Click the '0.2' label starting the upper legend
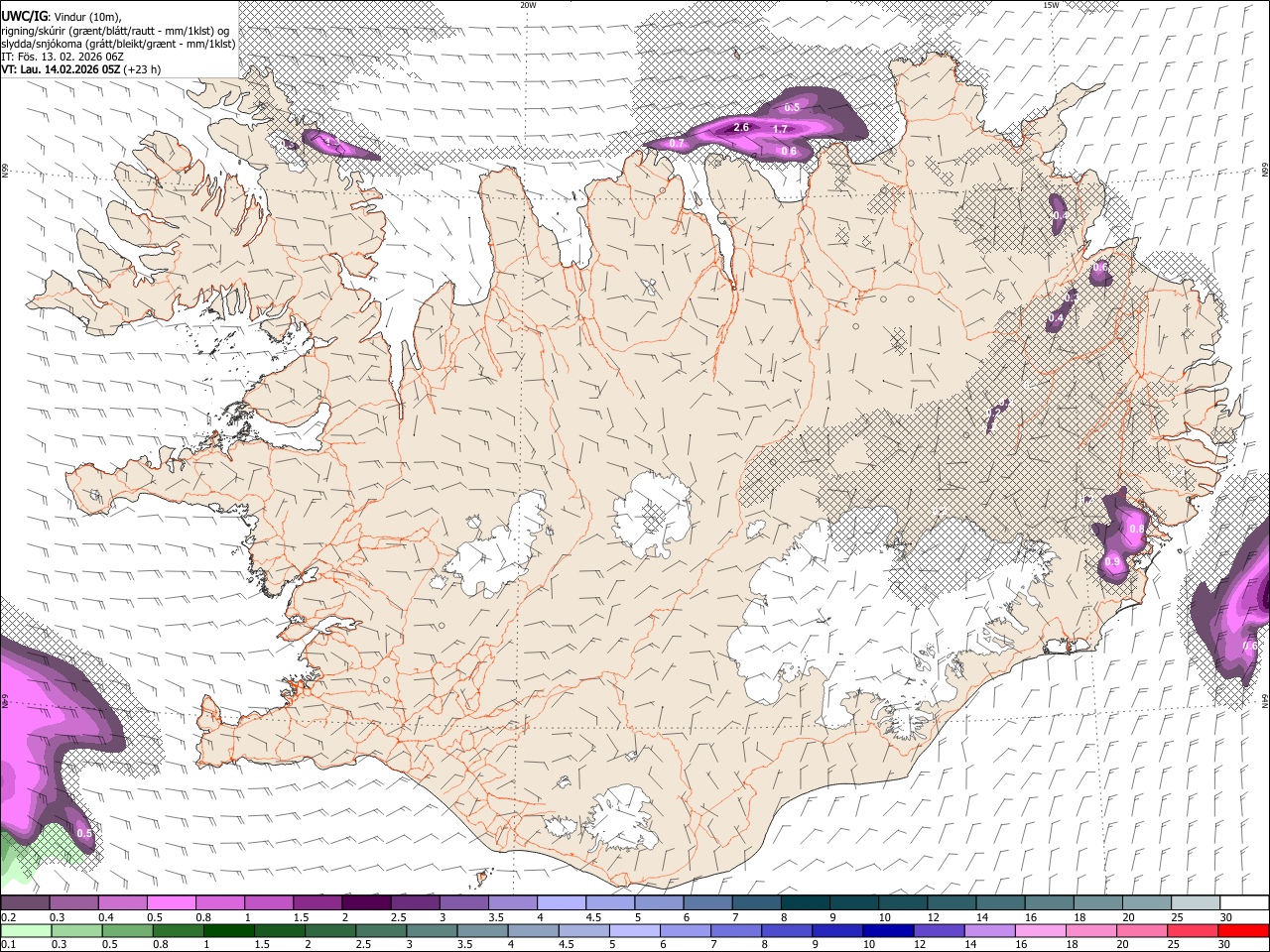 (x=8, y=917)
